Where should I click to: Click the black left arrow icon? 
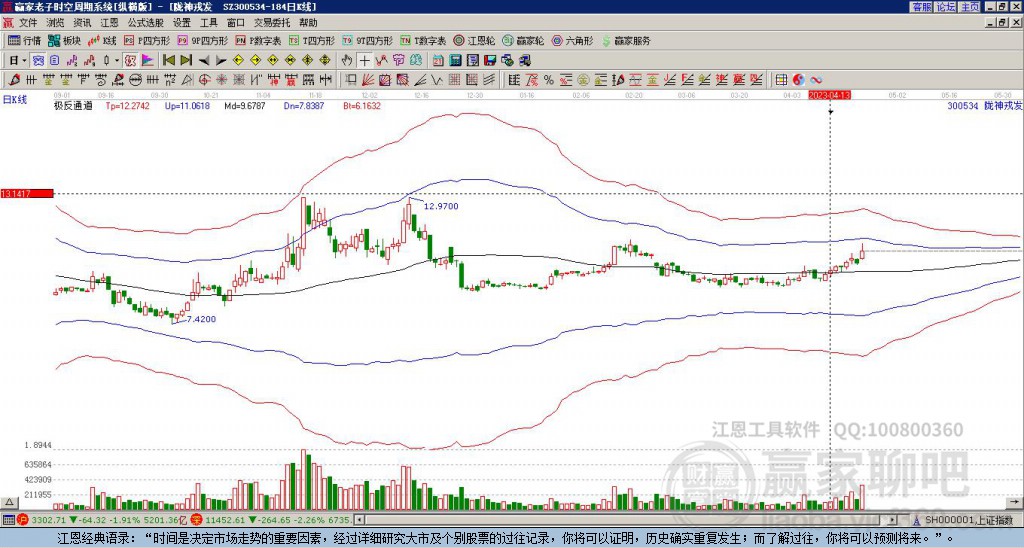click(204, 61)
